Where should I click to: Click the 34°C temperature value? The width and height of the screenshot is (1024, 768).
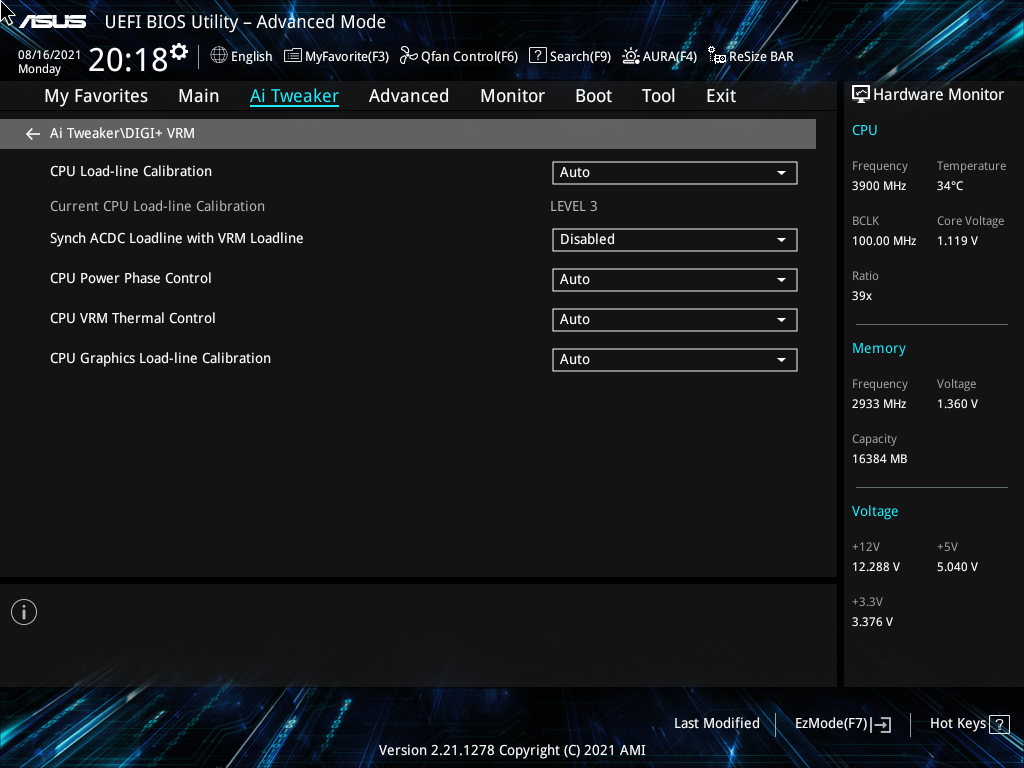950,186
